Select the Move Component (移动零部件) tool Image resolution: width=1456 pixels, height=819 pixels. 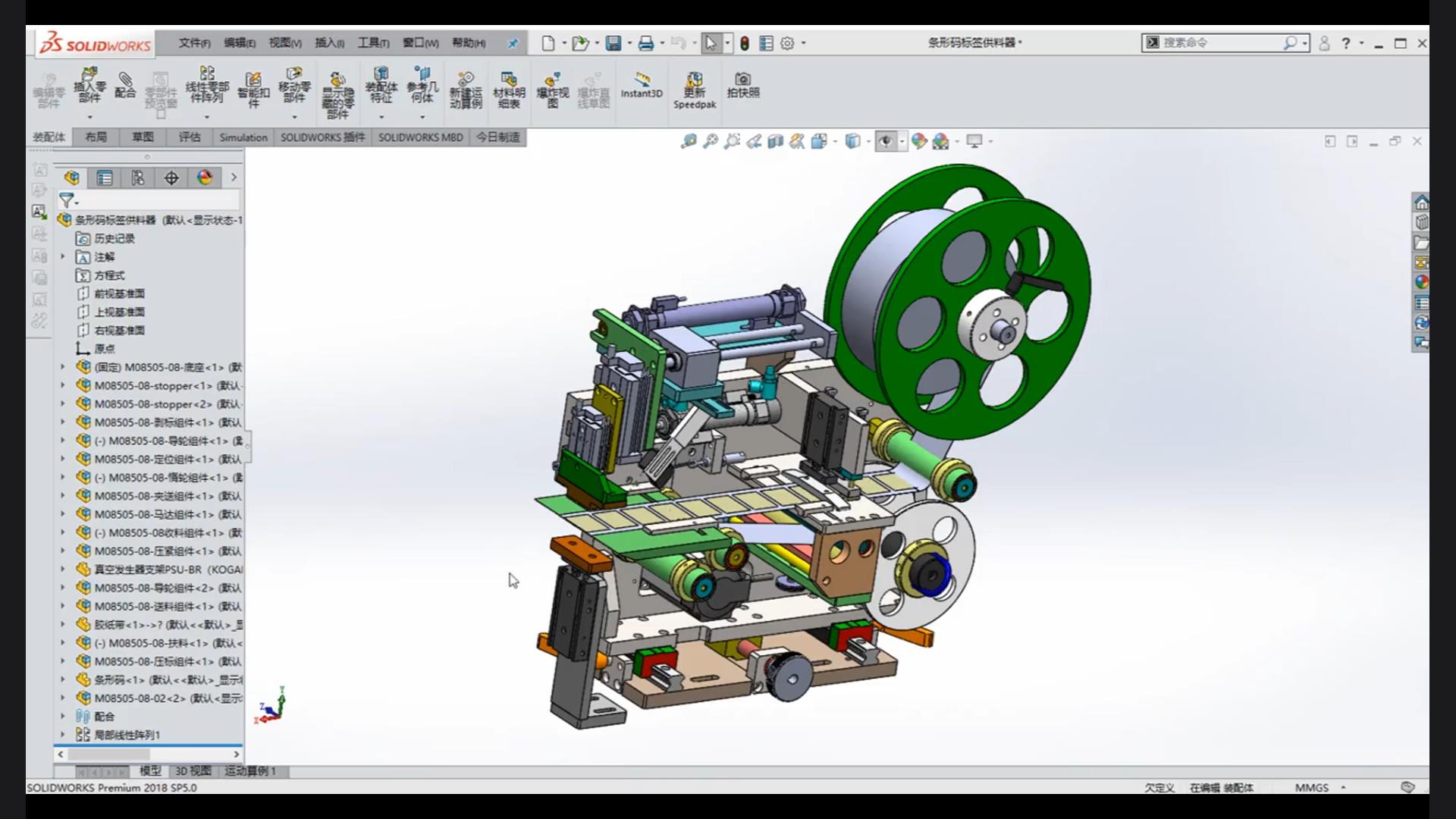pos(294,85)
